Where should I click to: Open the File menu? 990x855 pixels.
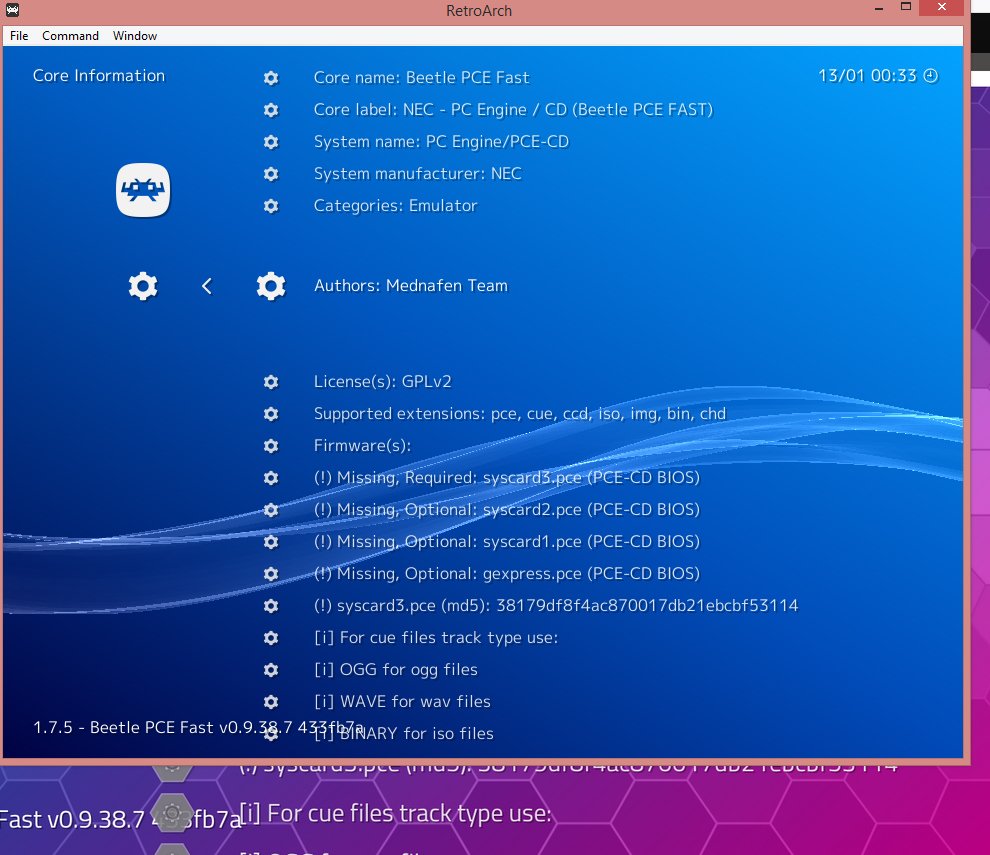(19, 36)
